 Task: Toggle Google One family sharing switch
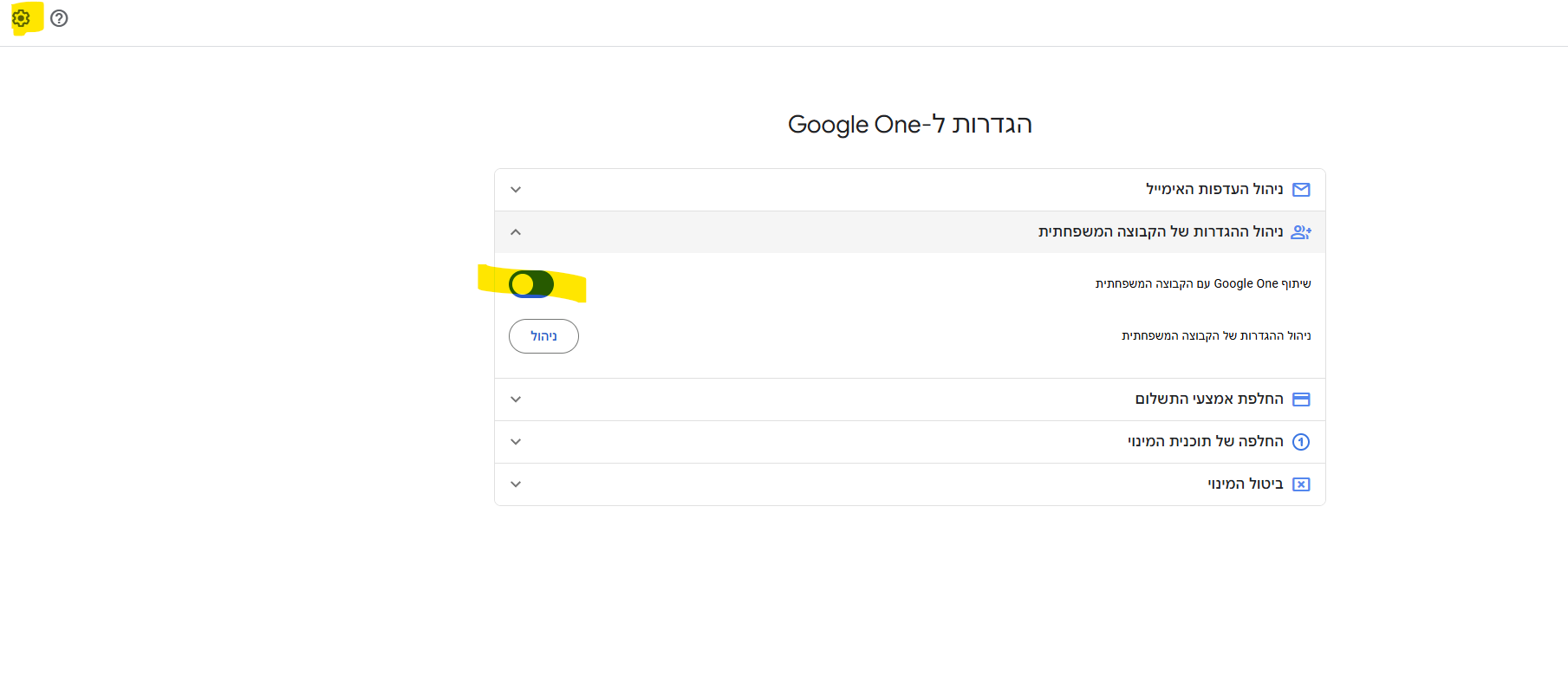tap(531, 284)
